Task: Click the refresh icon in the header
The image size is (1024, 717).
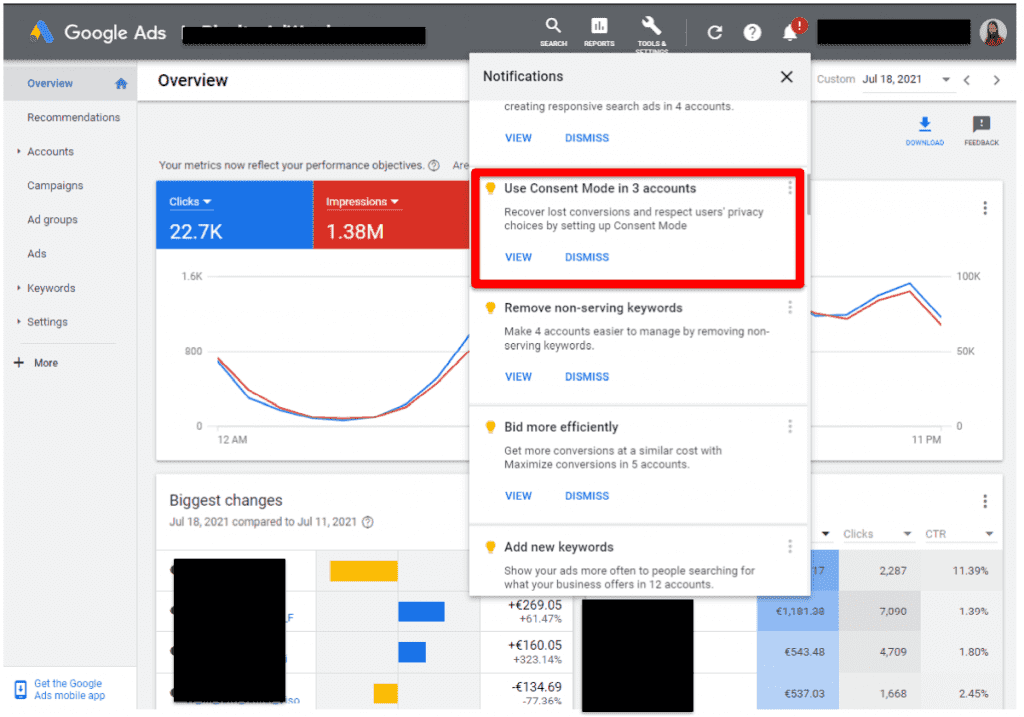Action: 715,32
